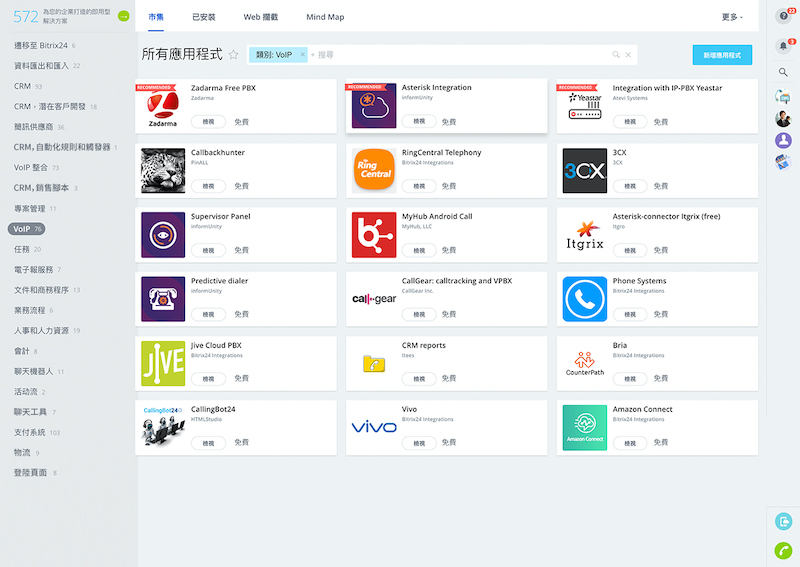
Task: Open the help question mark icon
Action: pos(784,16)
